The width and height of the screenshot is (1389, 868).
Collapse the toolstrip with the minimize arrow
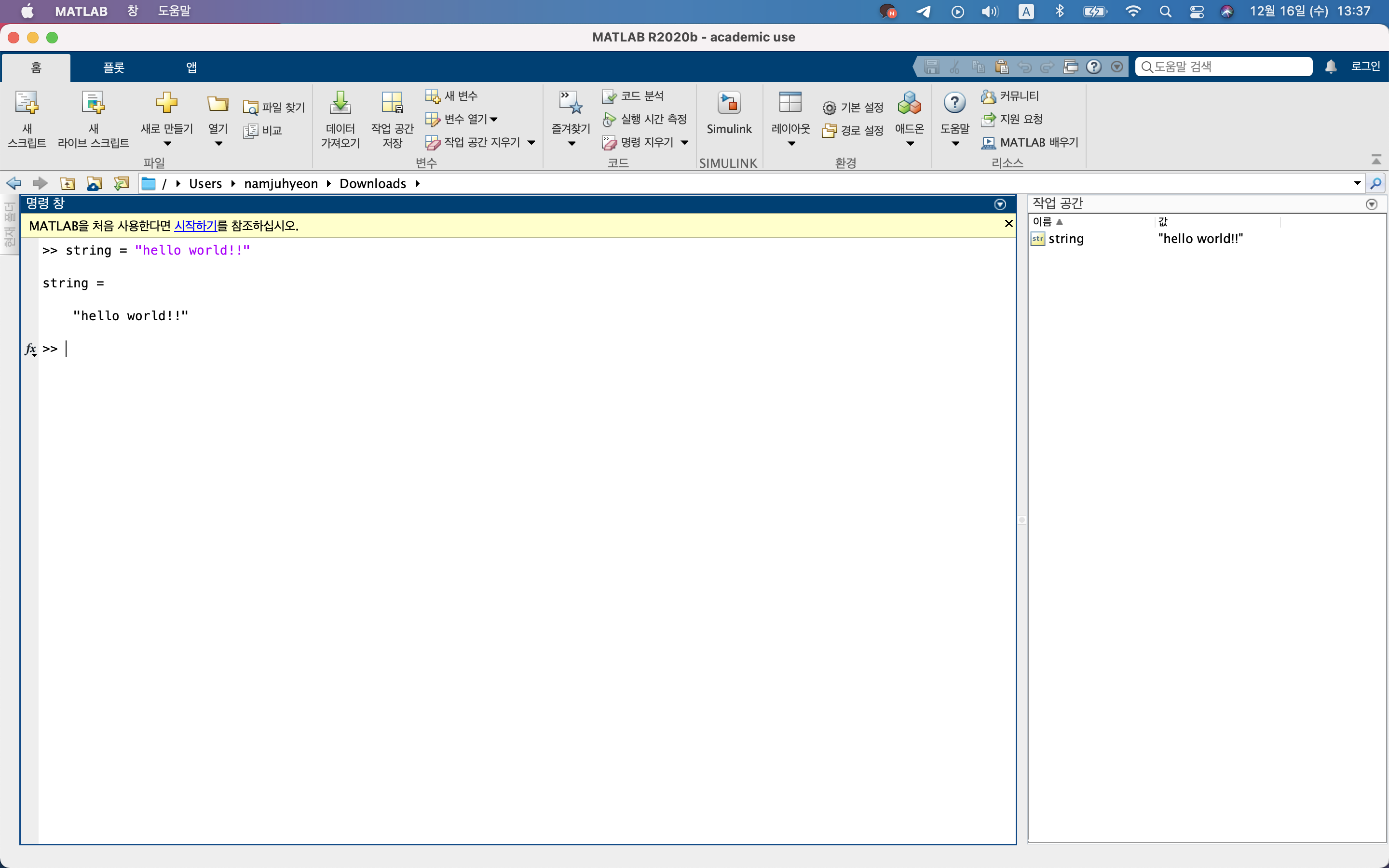pyautogui.click(x=1376, y=159)
